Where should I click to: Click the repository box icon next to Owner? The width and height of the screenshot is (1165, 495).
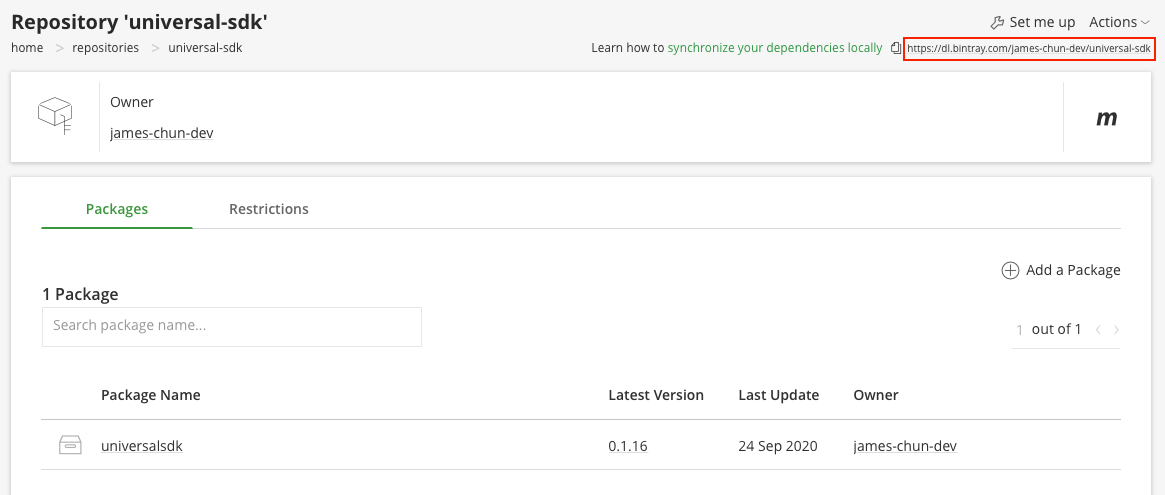click(x=56, y=117)
